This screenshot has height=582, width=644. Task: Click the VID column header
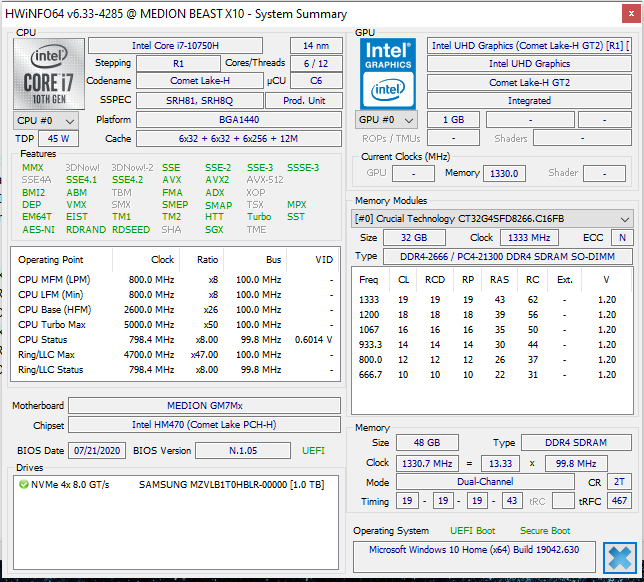313,260
